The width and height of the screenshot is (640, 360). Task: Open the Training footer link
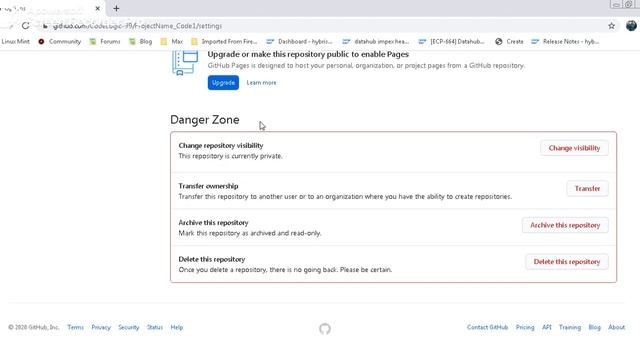tap(570, 327)
